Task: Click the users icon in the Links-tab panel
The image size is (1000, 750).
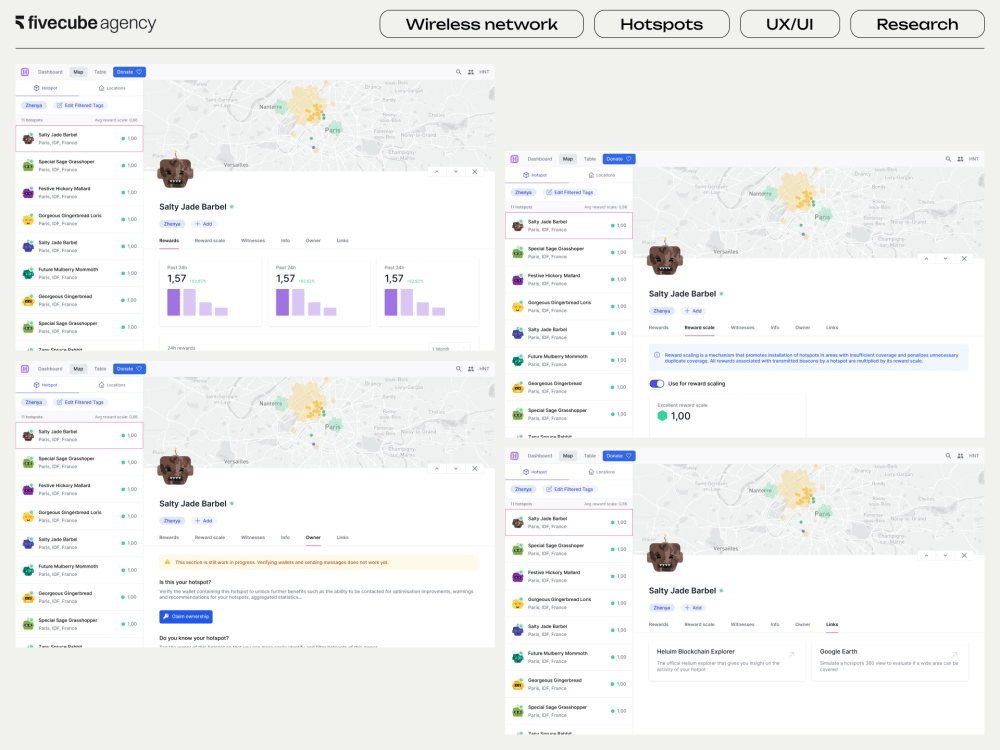Action: pos(960,455)
